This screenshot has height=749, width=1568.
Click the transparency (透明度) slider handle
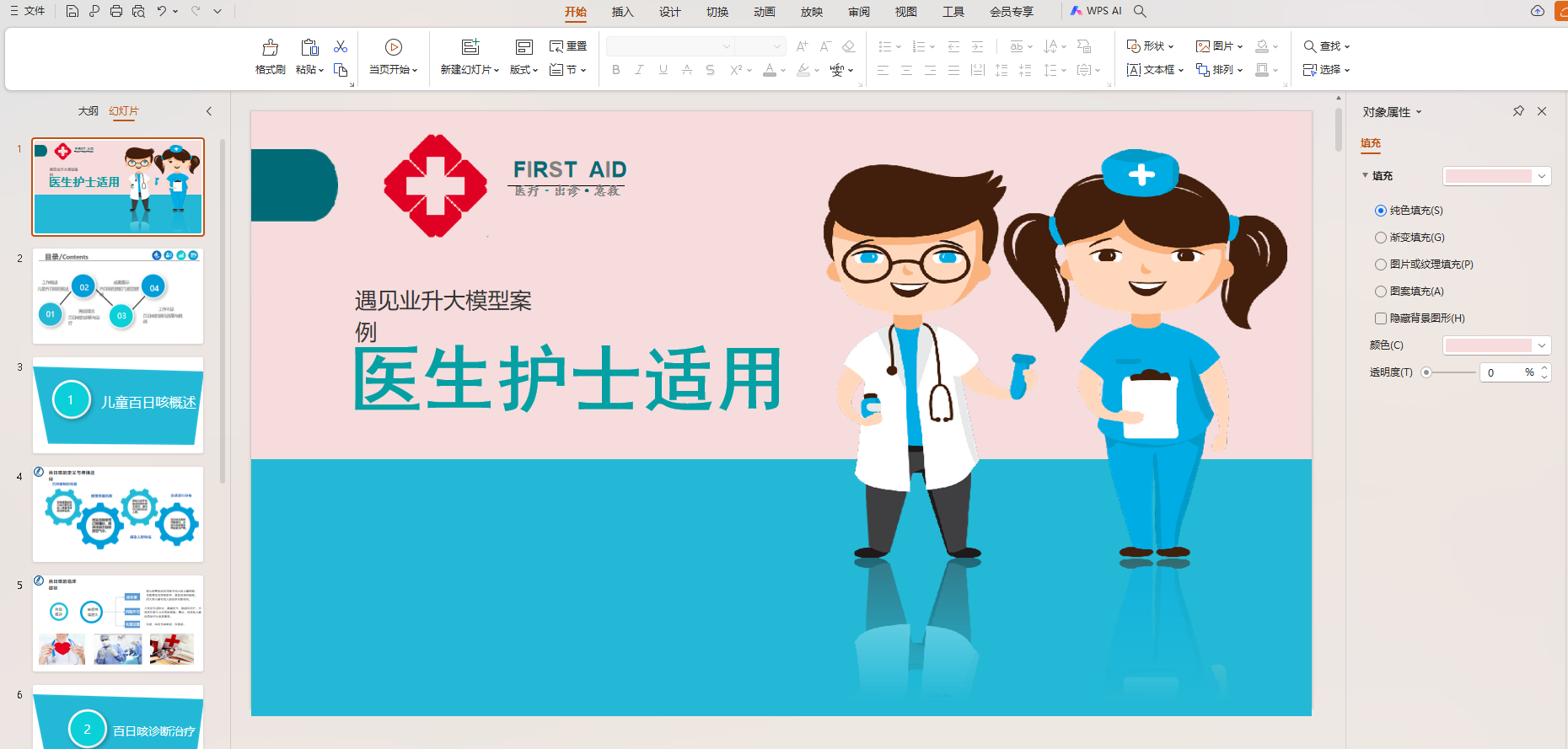pyautogui.click(x=1426, y=372)
